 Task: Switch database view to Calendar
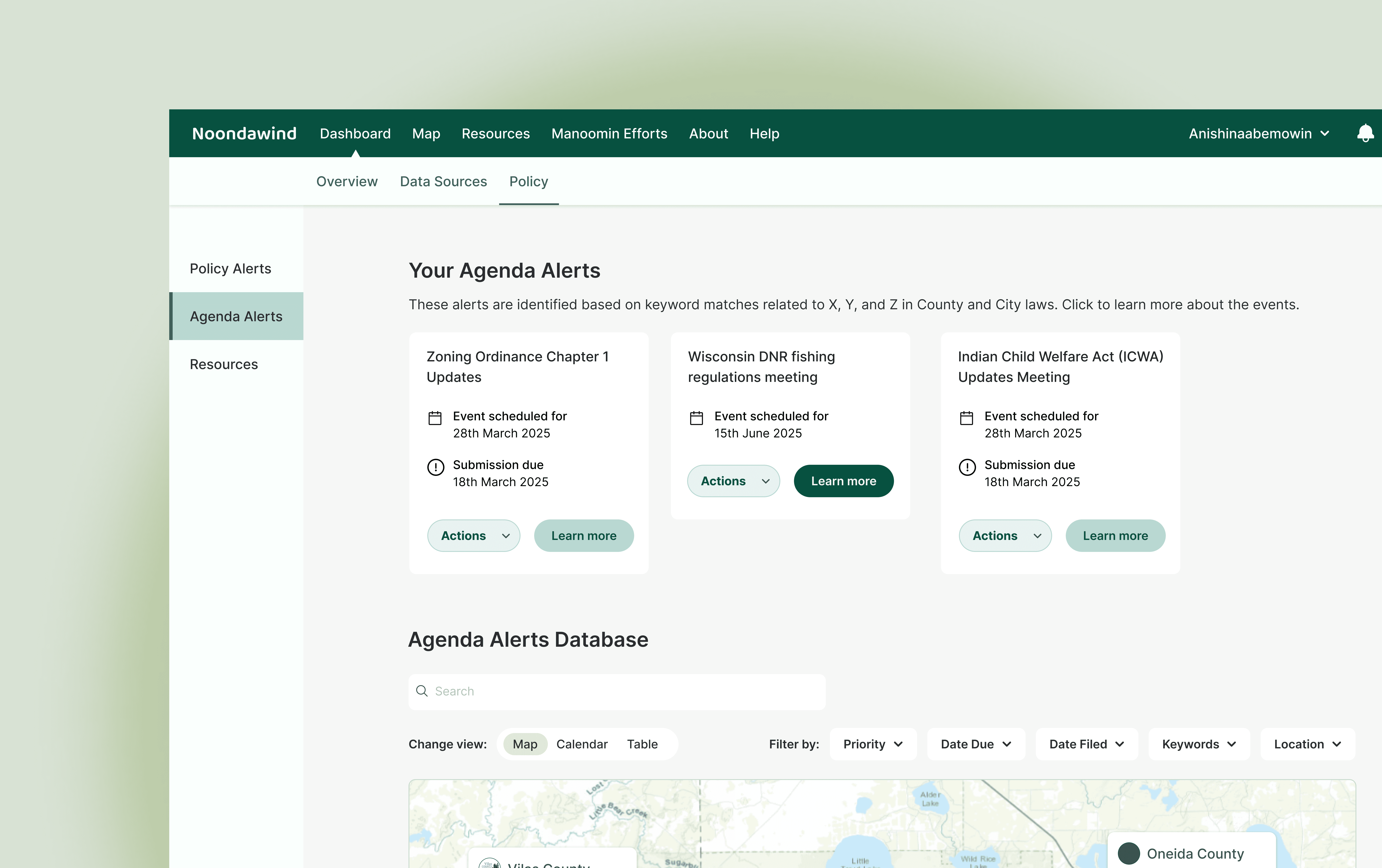pos(581,744)
